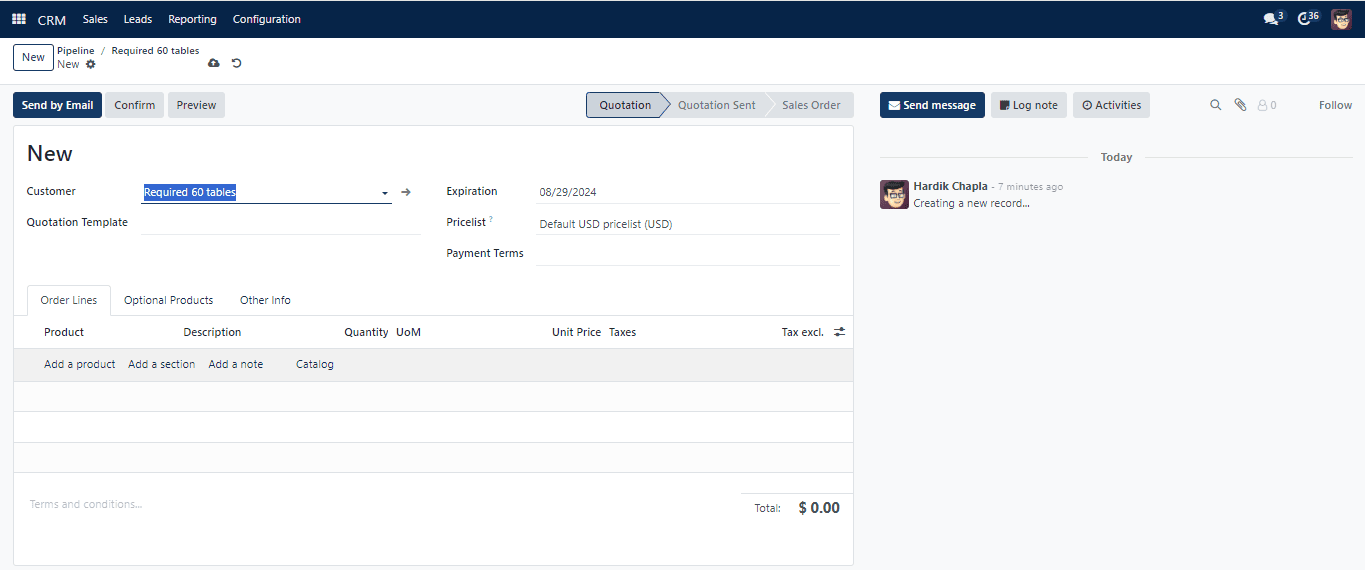
Task: Click the cloud save icon
Action: point(213,64)
